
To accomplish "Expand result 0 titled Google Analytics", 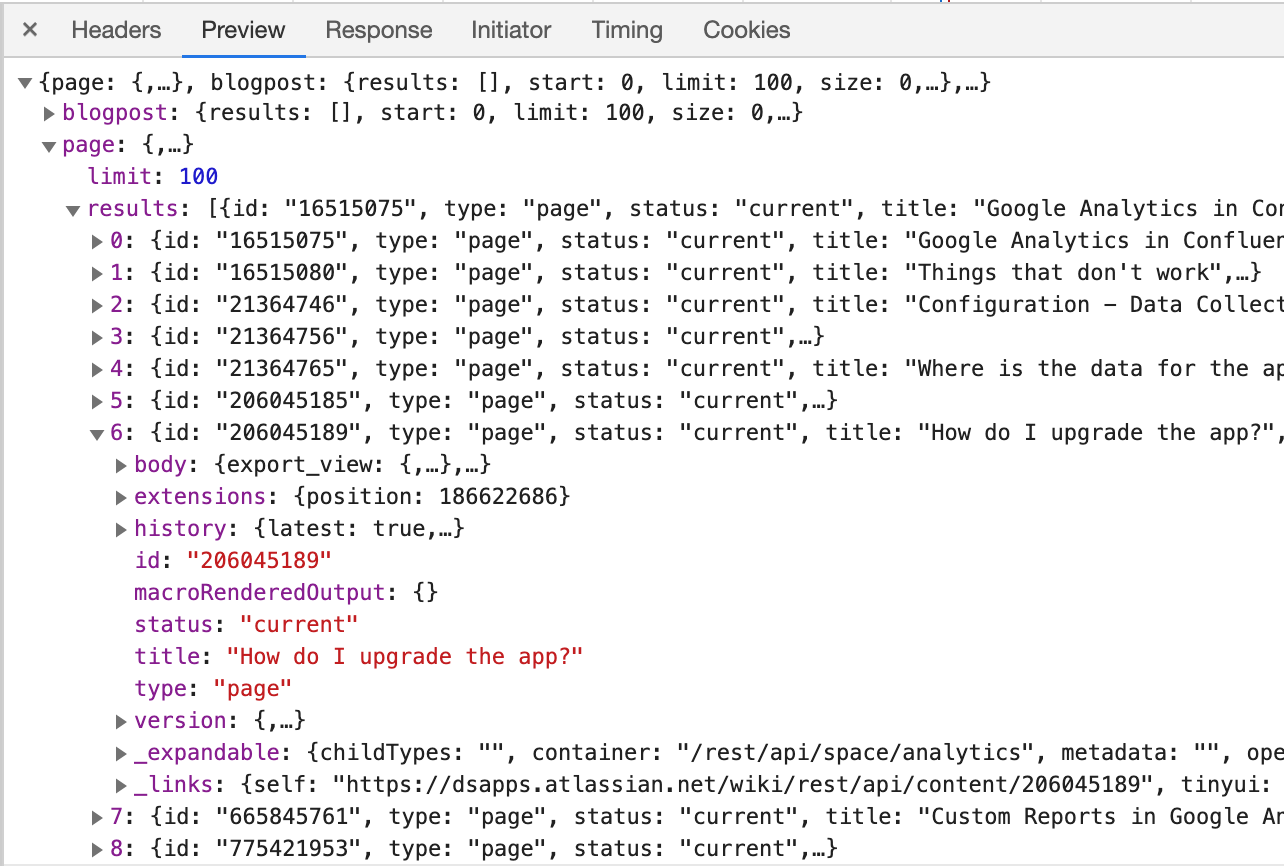I will [x=97, y=240].
